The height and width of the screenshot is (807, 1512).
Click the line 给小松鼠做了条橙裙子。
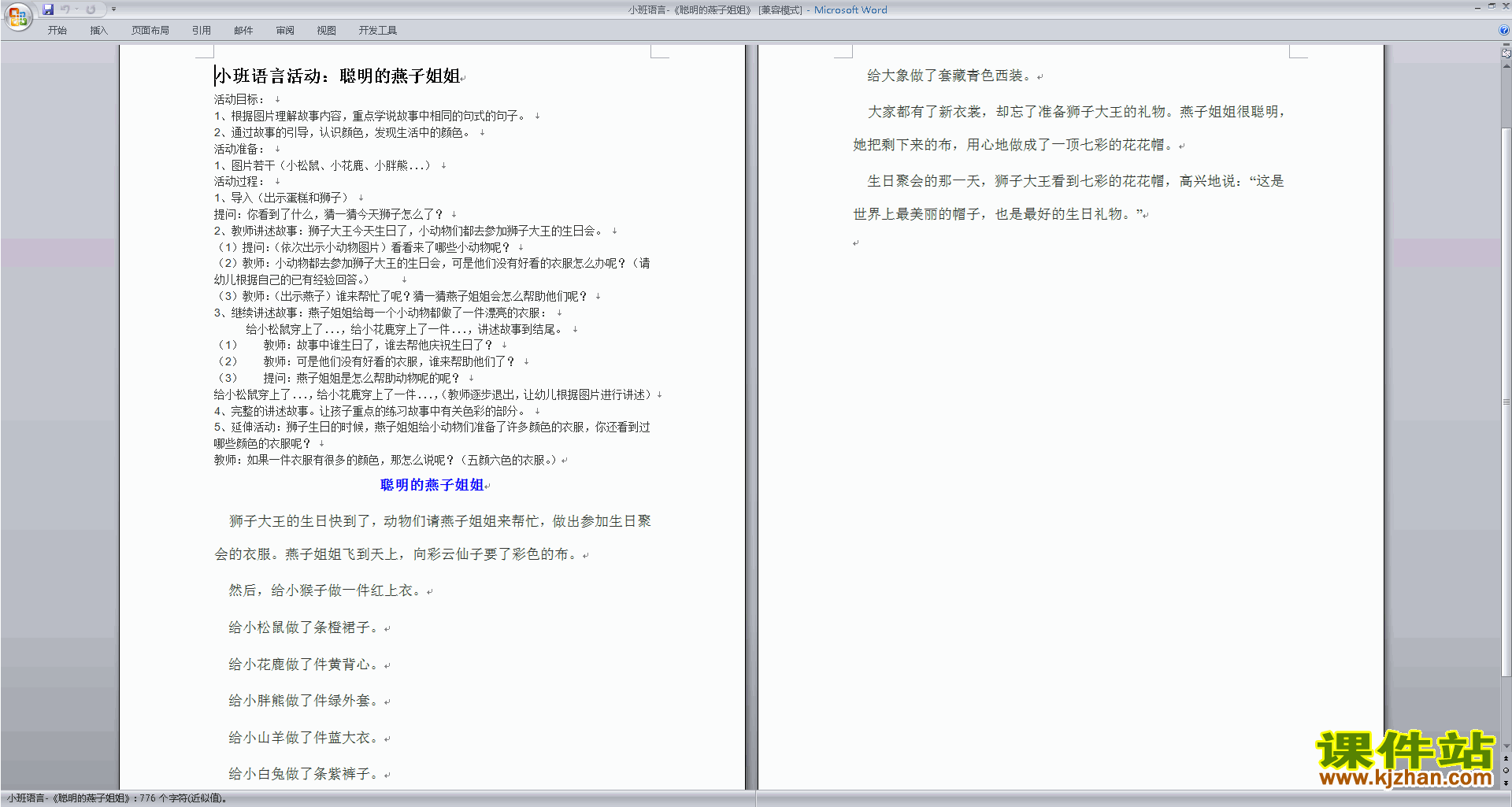tap(306, 627)
